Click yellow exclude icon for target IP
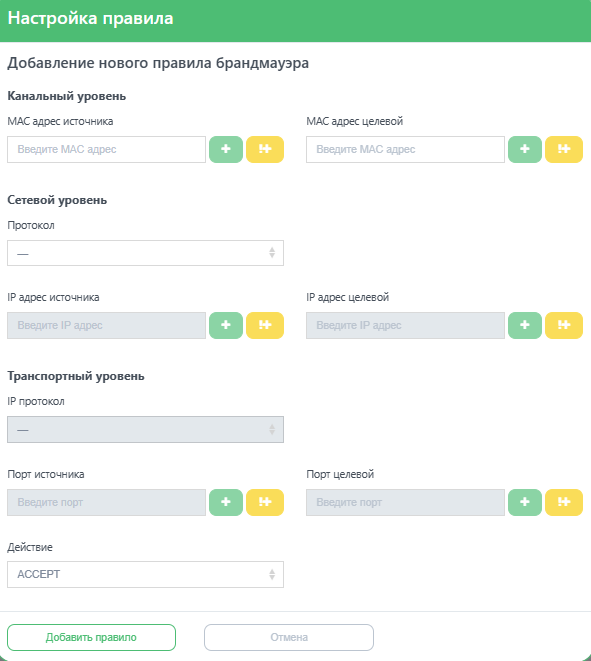 tap(564, 325)
